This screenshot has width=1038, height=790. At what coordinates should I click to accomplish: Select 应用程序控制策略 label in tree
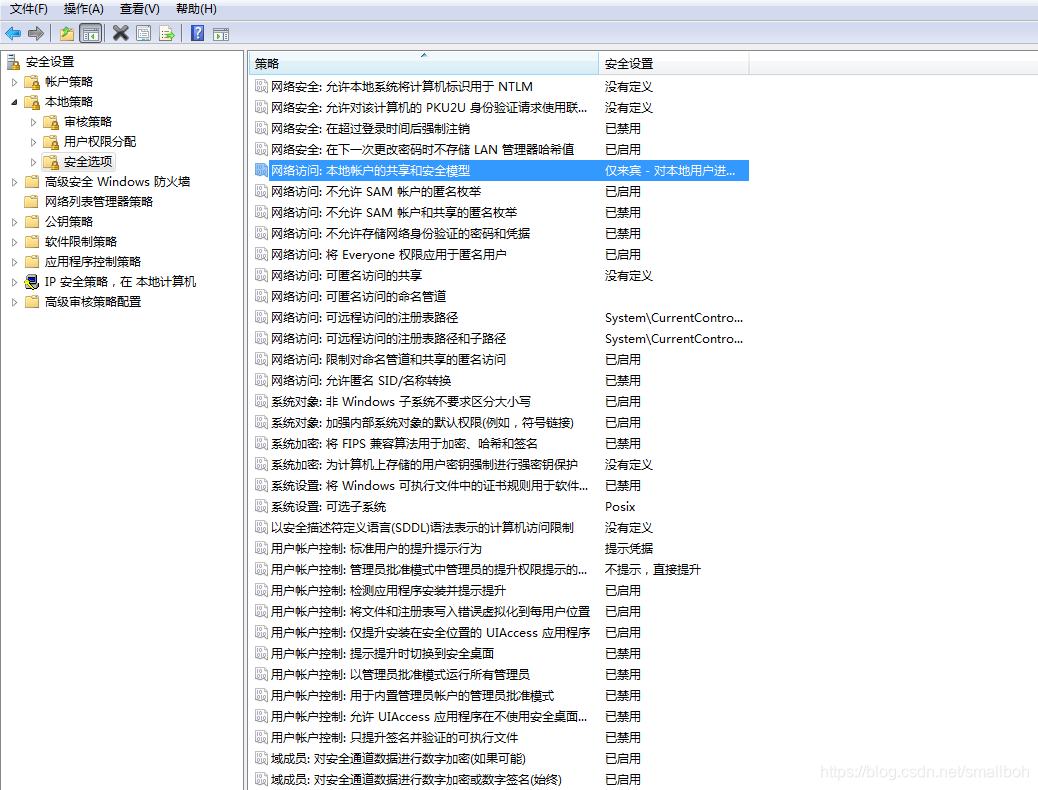93,262
